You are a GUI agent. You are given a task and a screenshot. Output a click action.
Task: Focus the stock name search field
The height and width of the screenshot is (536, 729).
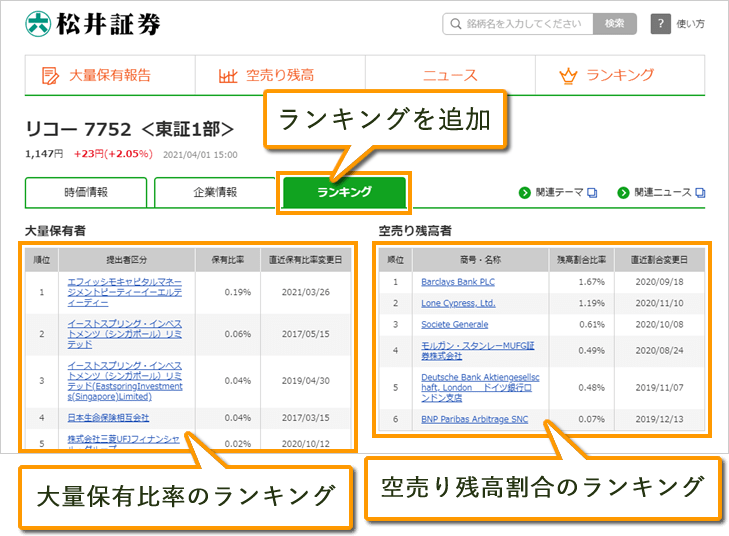tap(518, 24)
